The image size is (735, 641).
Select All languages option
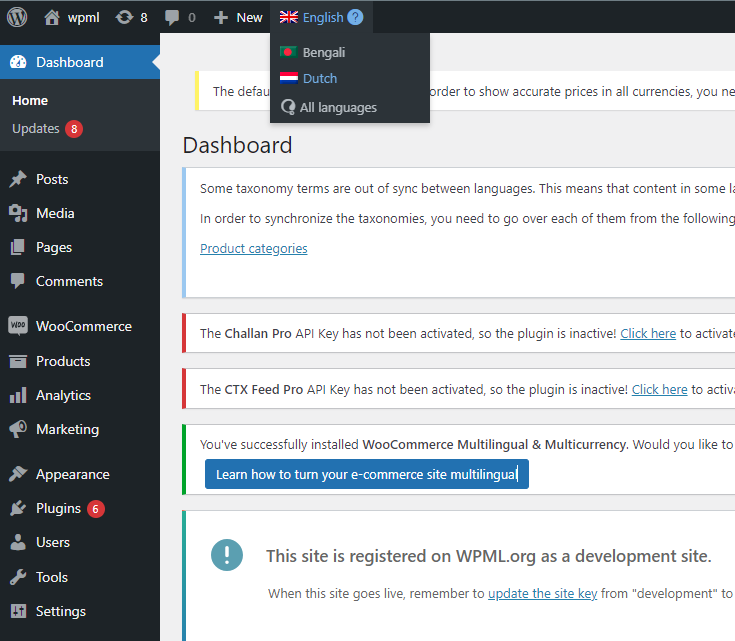[x=338, y=107]
